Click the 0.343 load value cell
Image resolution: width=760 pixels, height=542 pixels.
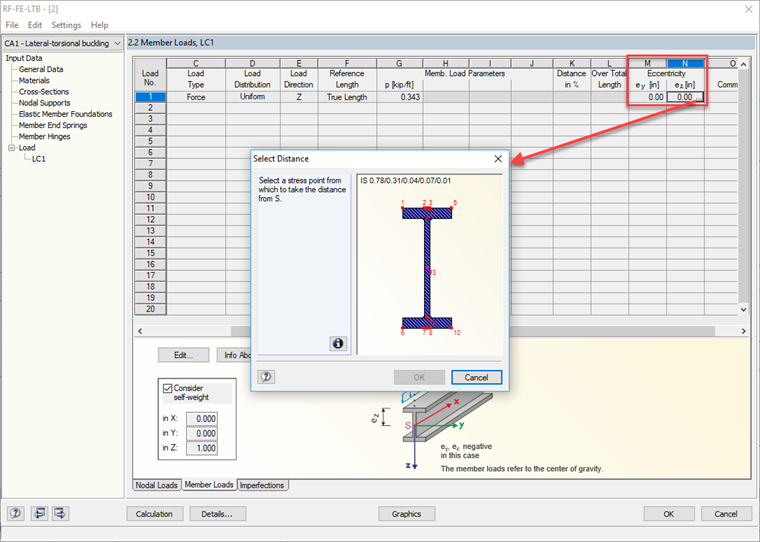coord(400,97)
